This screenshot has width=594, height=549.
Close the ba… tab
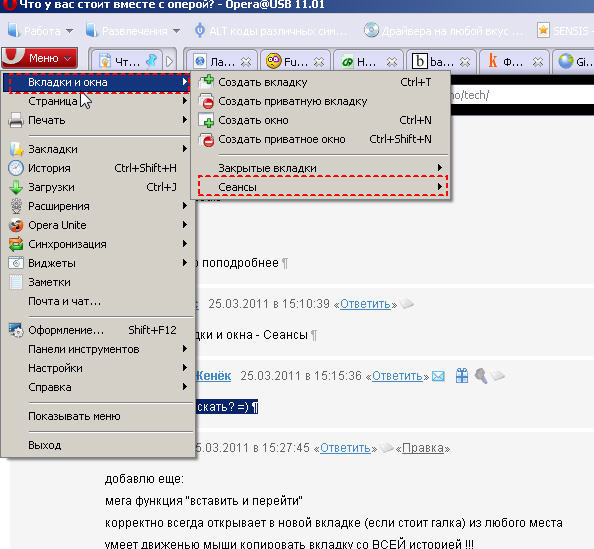tap(465, 61)
